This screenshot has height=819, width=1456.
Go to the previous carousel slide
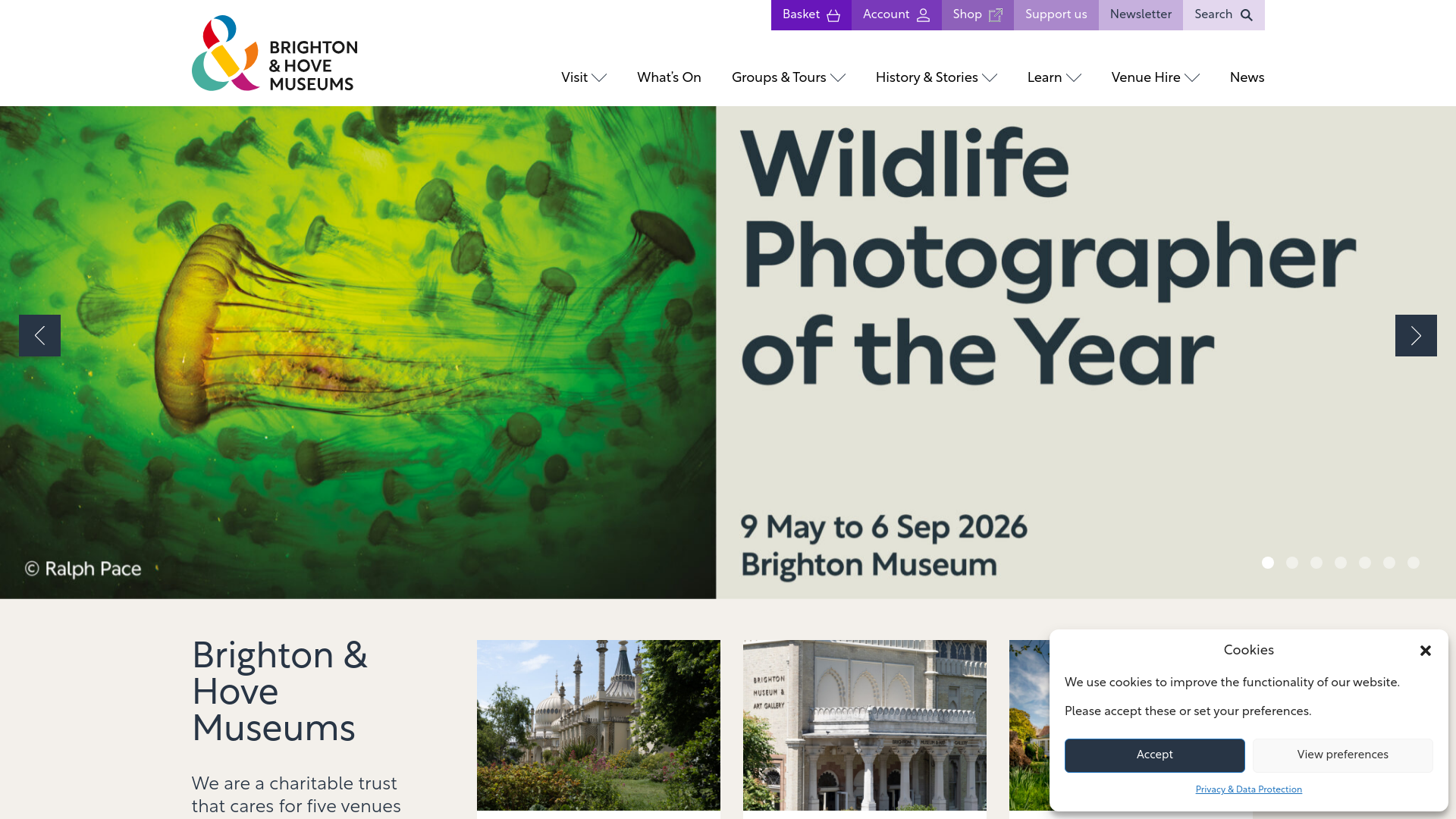(x=39, y=335)
